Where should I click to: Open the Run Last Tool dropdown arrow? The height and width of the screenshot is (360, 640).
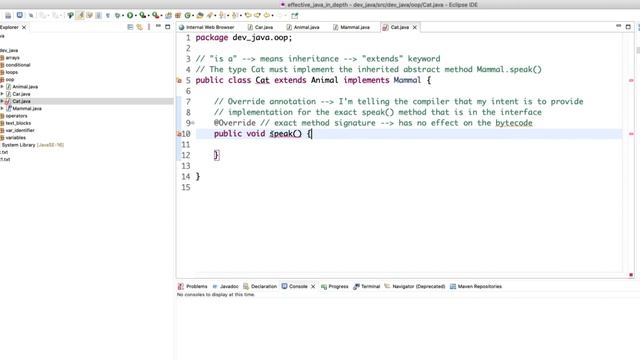(x=162, y=16)
